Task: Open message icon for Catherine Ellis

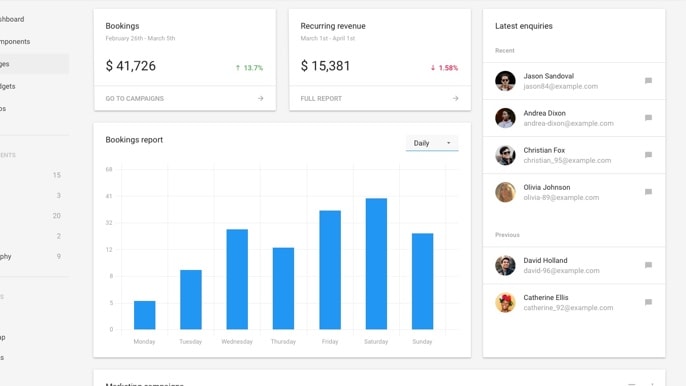Action: 648,302
